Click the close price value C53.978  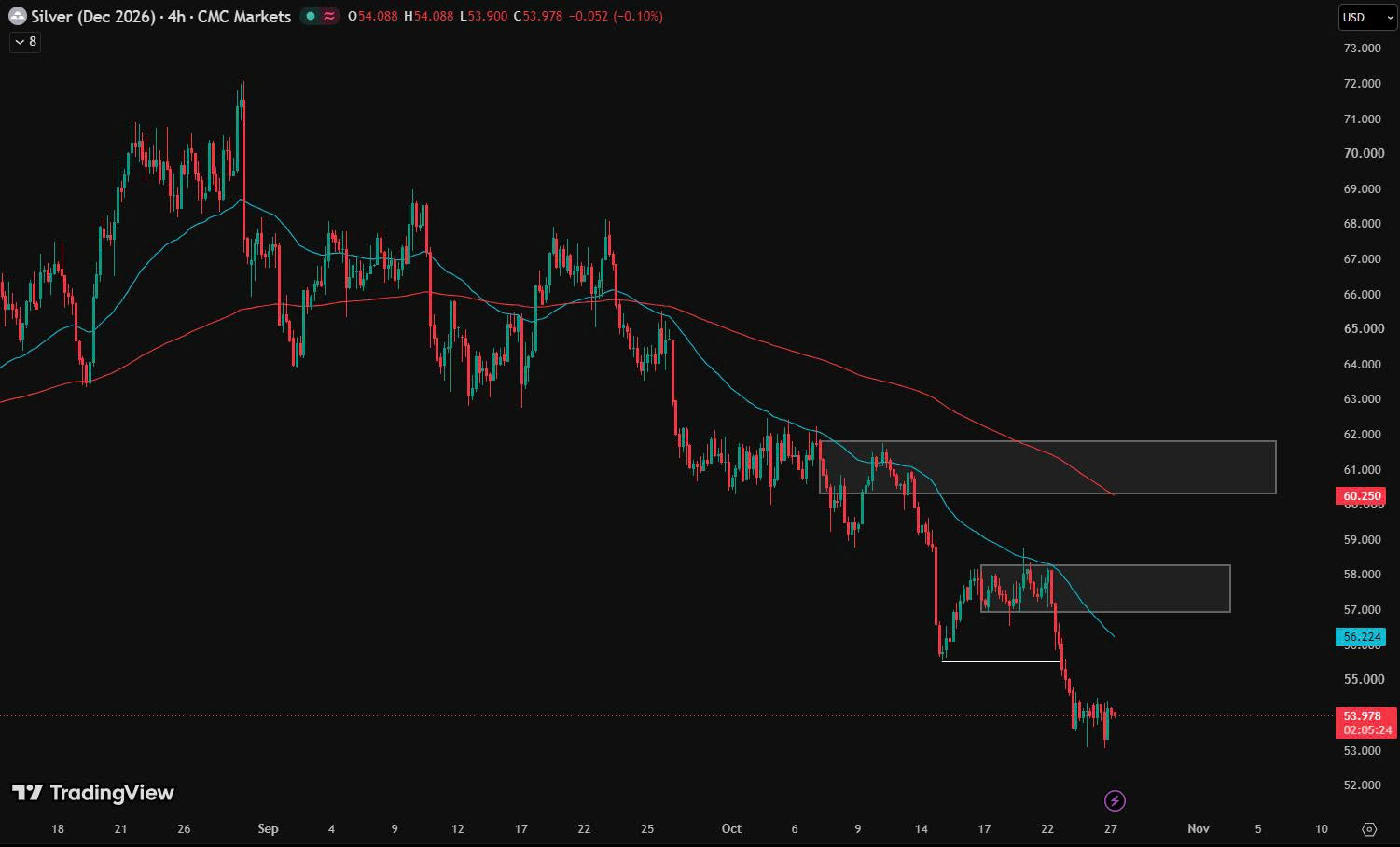(x=538, y=16)
